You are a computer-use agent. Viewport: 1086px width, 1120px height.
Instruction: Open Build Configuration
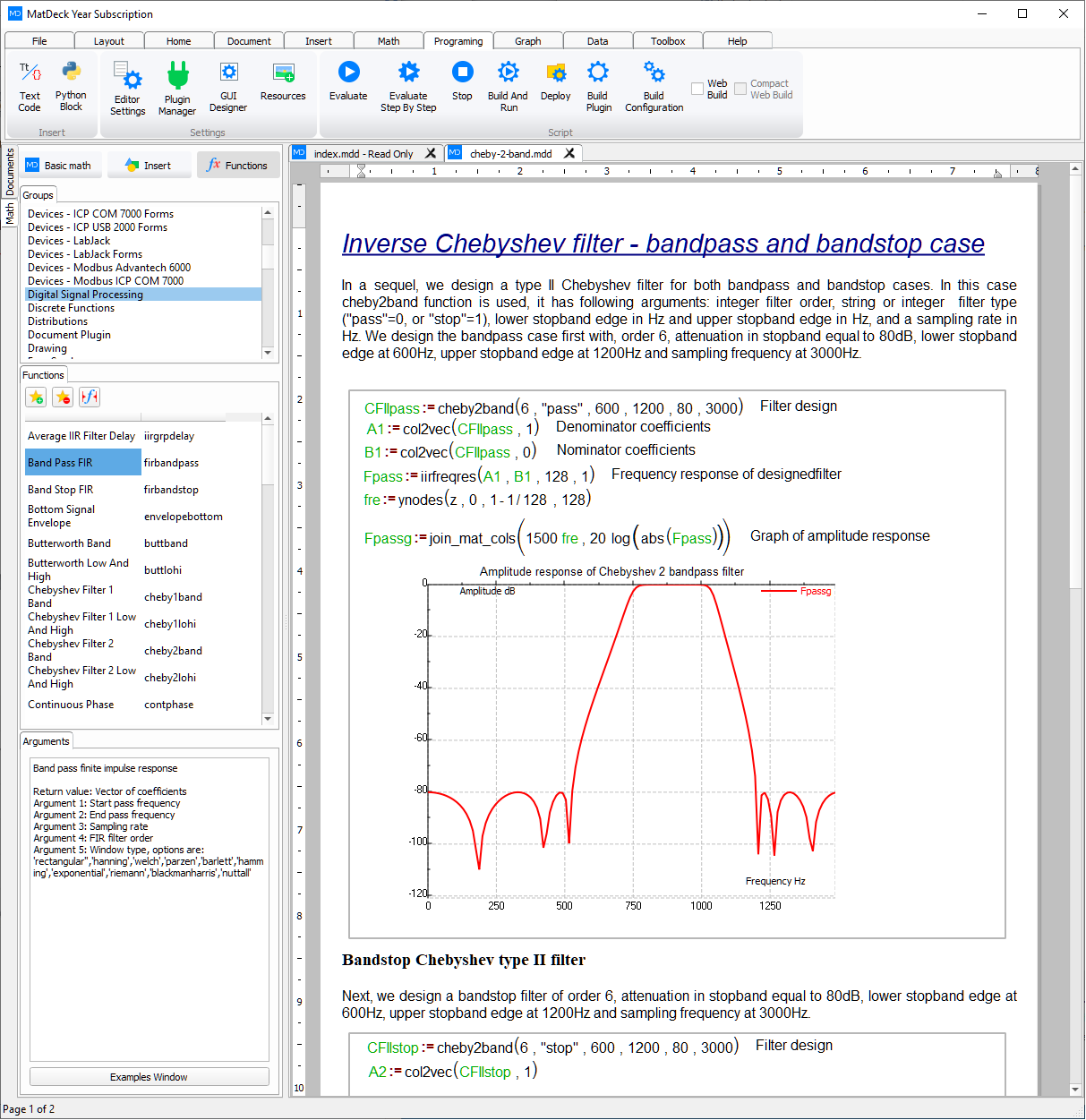(x=654, y=73)
